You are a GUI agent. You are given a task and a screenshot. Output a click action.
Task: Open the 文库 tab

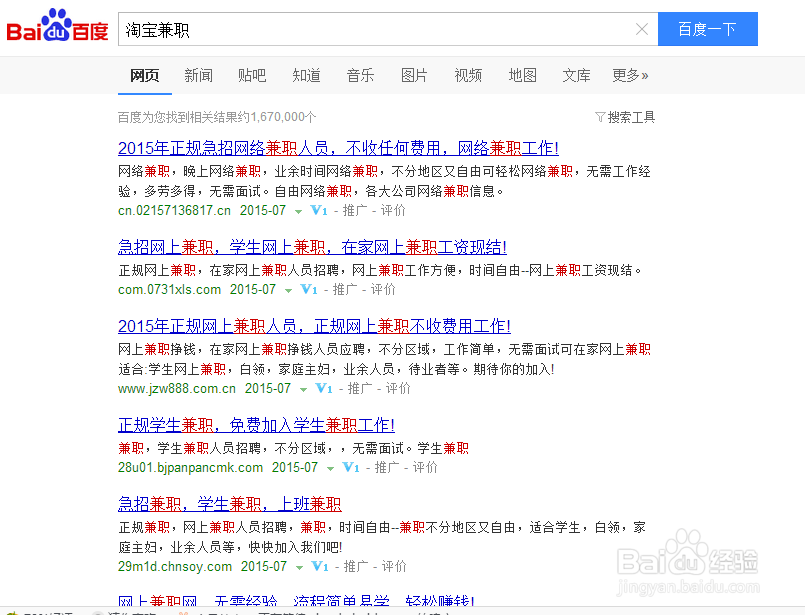[x=577, y=75]
